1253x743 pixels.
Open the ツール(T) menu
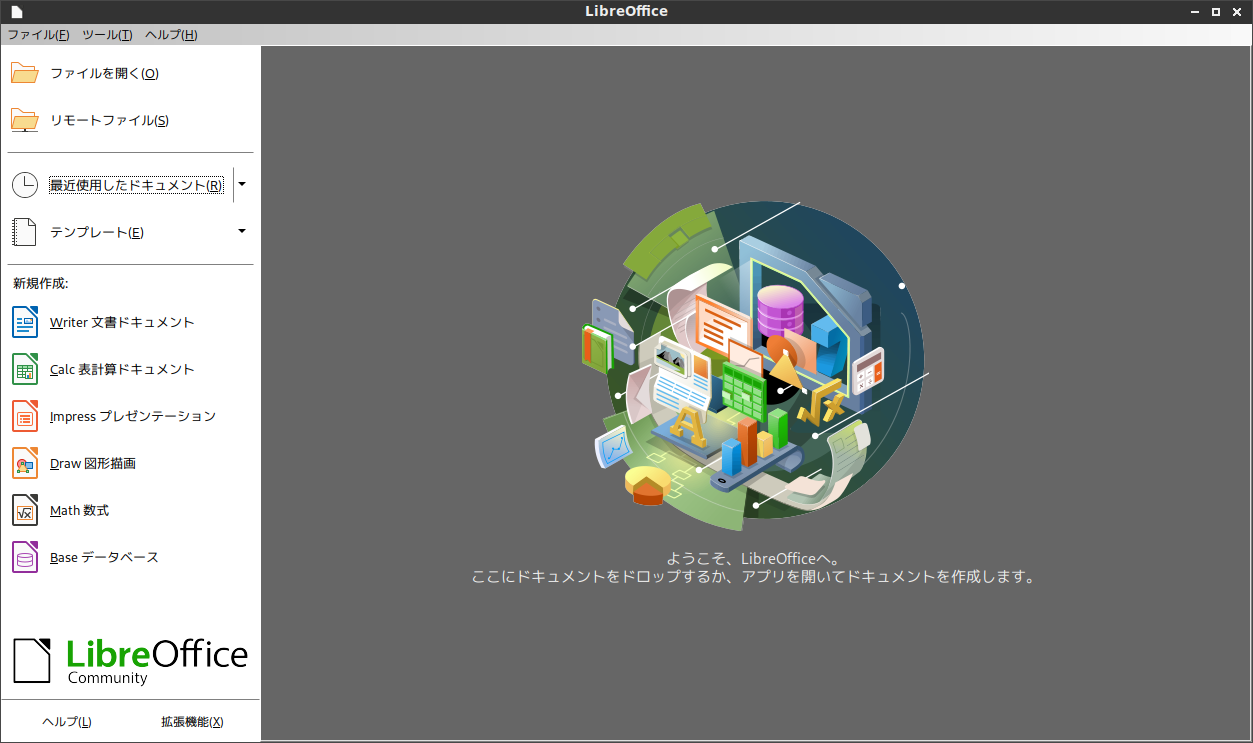pos(107,35)
